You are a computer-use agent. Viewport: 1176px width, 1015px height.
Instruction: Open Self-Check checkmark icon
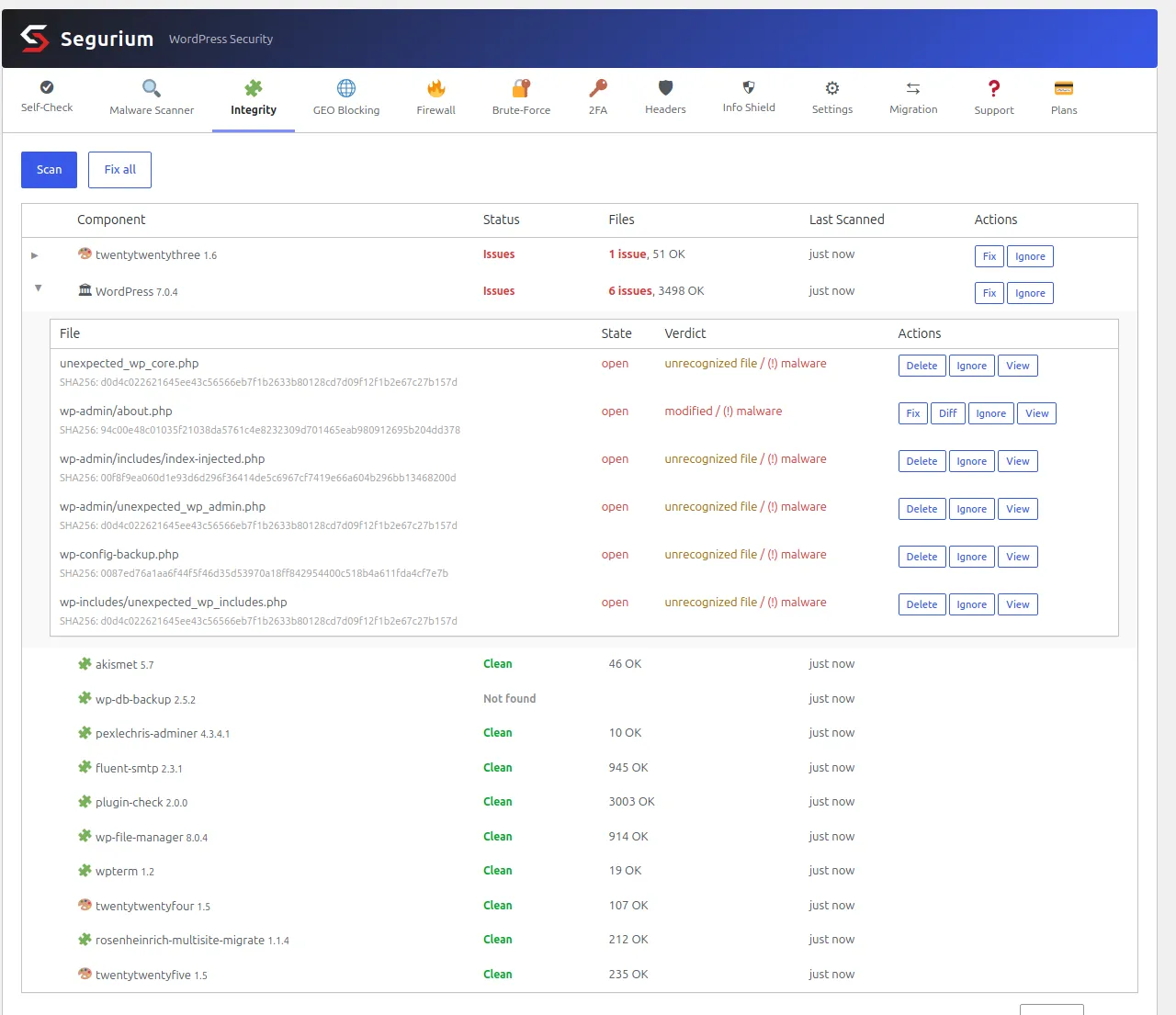47,87
